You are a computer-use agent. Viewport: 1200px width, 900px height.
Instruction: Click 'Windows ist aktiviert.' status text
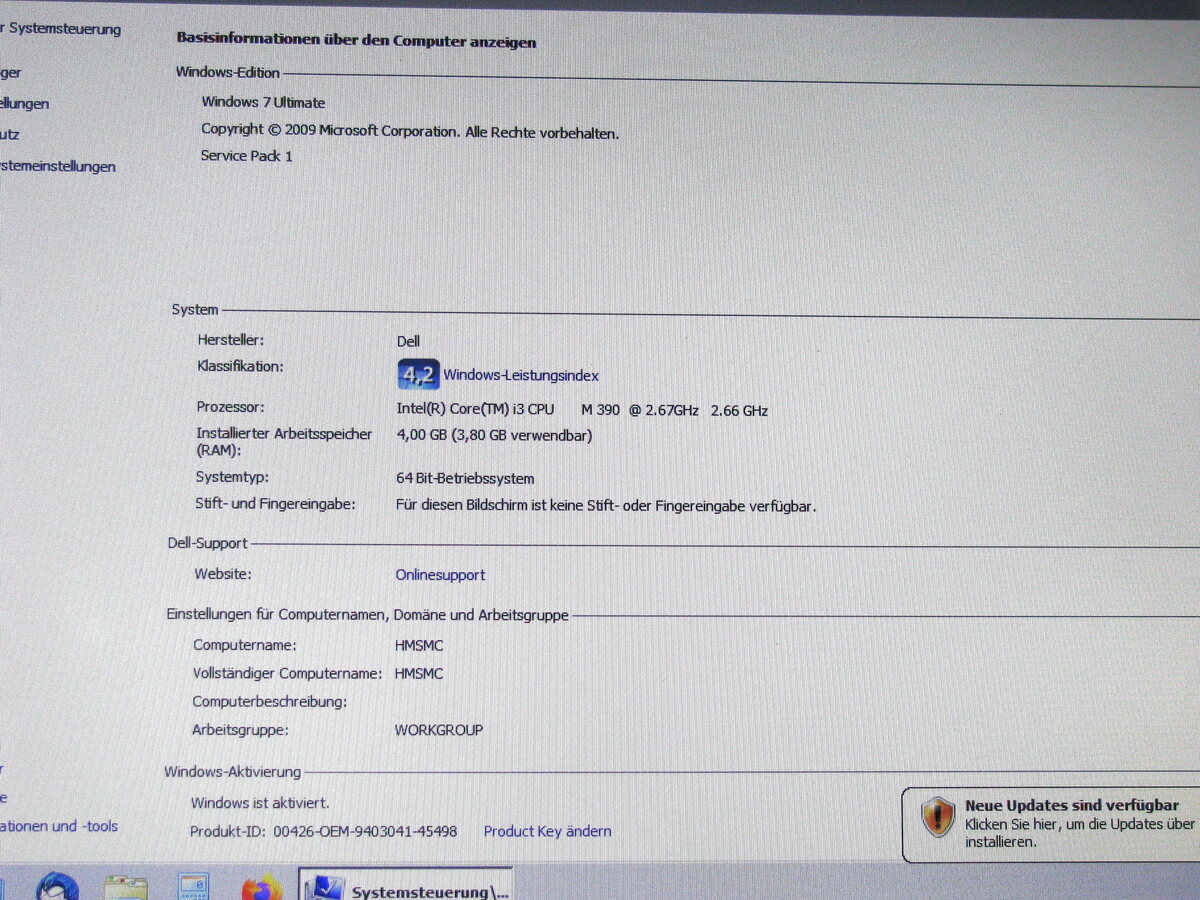tap(260, 803)
